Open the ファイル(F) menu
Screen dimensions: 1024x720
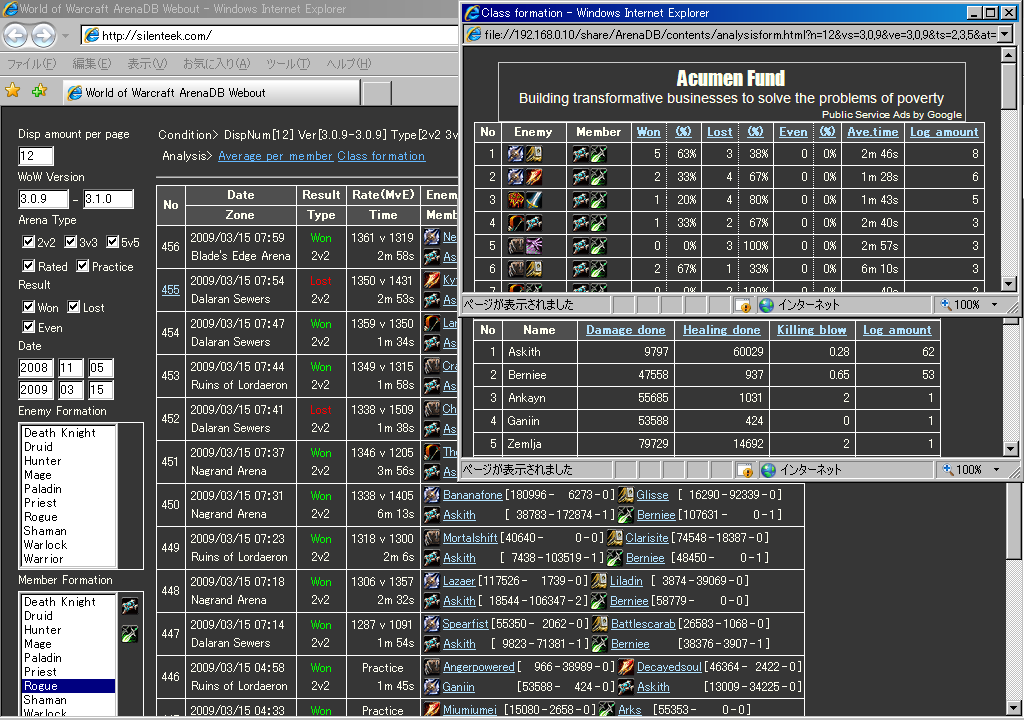[x=31, y=63]
